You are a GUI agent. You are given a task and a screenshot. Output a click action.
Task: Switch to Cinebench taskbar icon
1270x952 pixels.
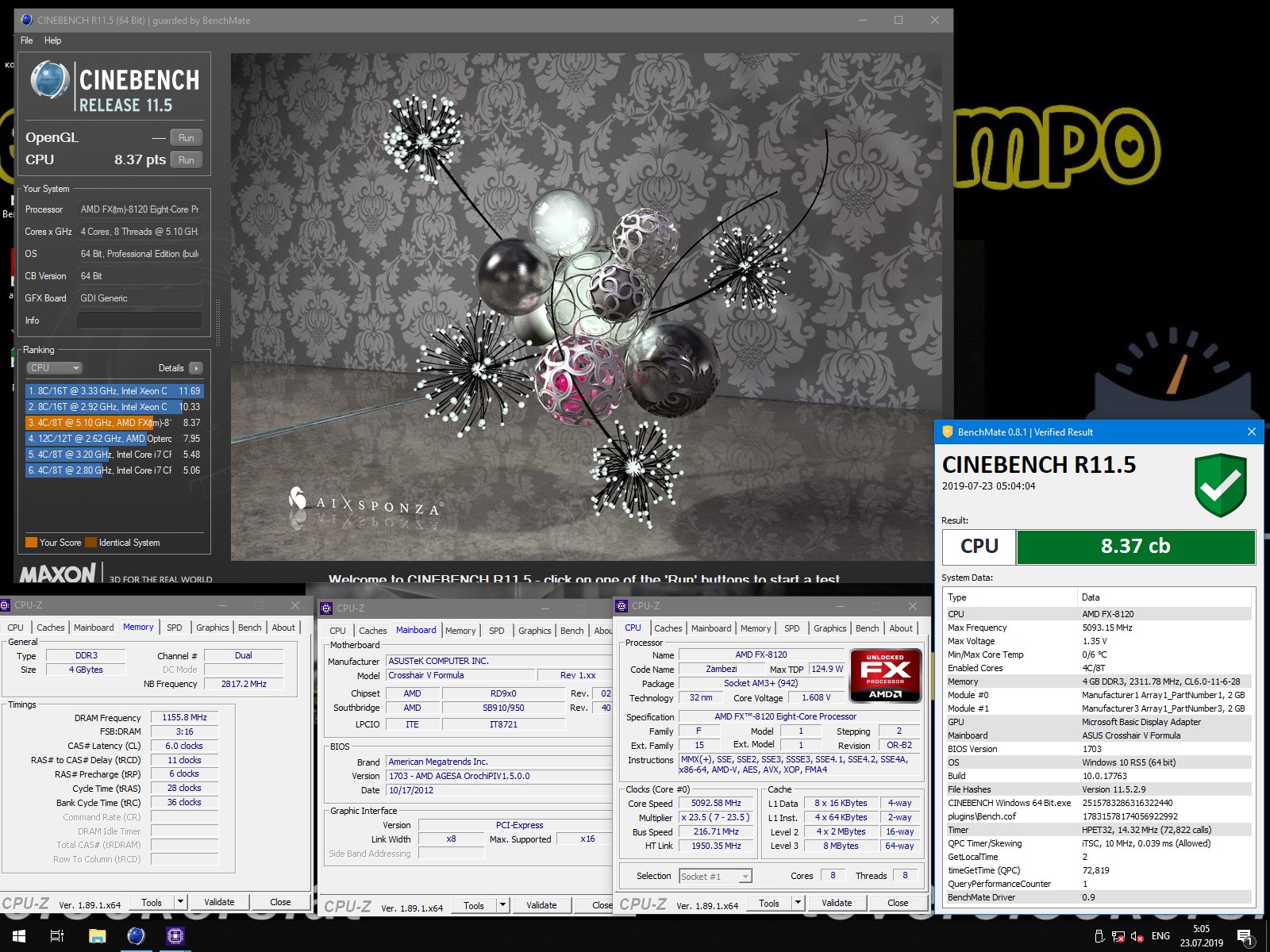137,936
